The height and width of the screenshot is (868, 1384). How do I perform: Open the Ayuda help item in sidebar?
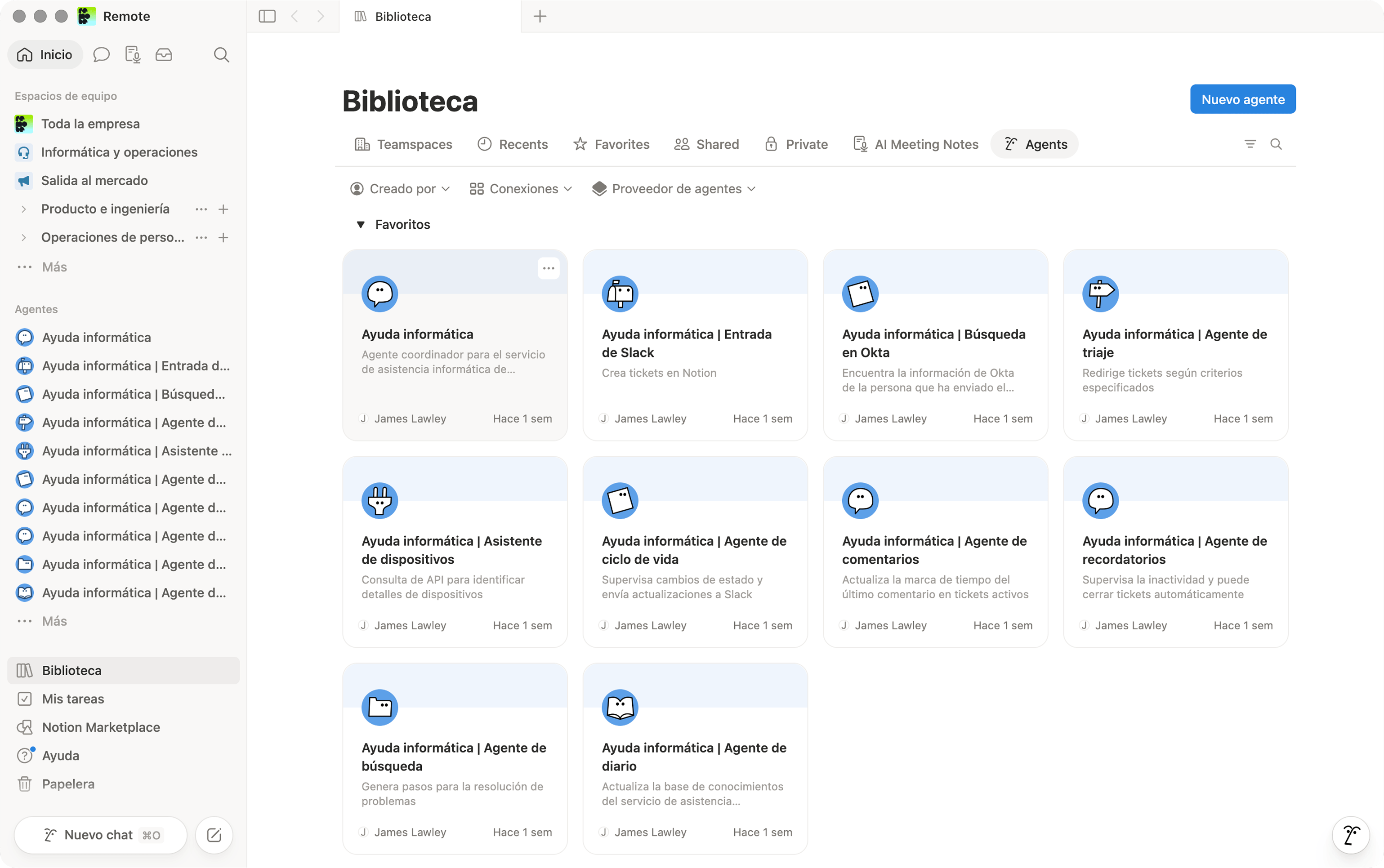click(124, 756)
